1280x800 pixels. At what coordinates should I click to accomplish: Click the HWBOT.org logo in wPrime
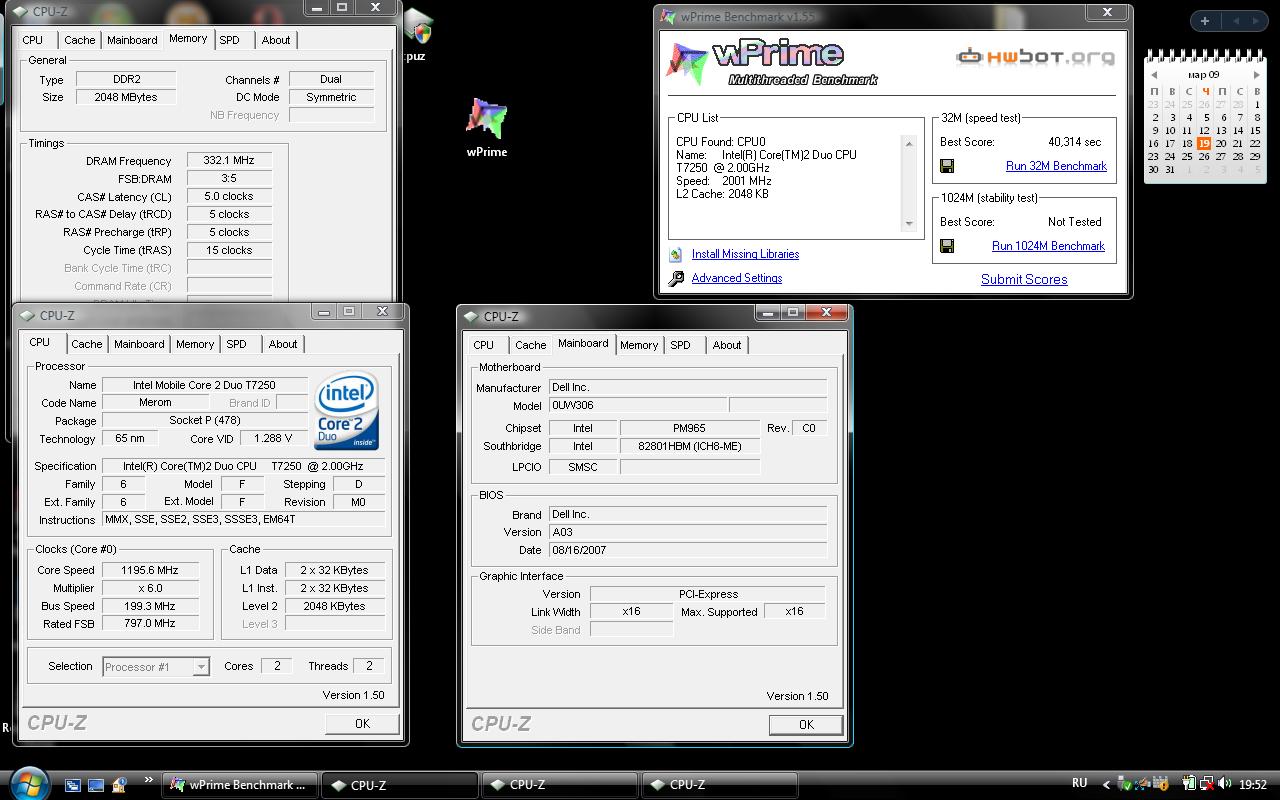coord(1035,57)
